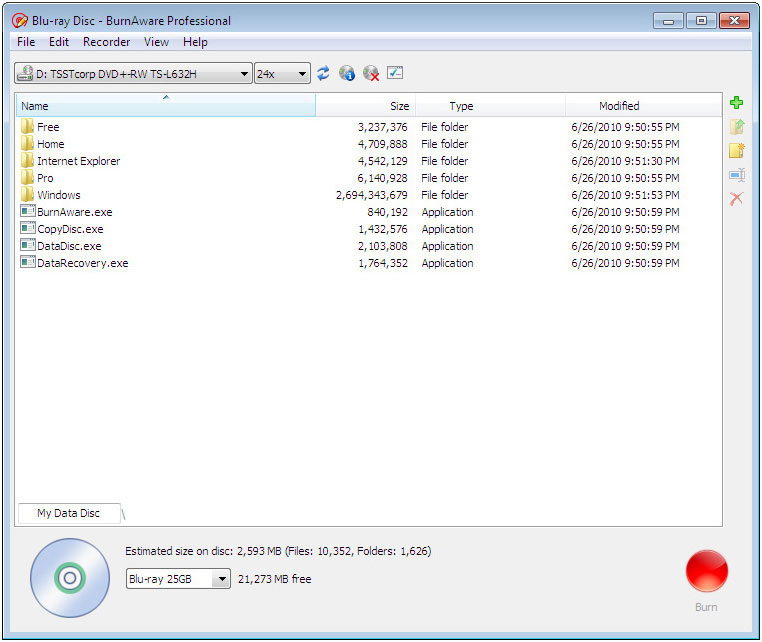Click the folder icon beside Internet Explorer
This screenshot has height=642, width=762.
[x=27, y=160]
